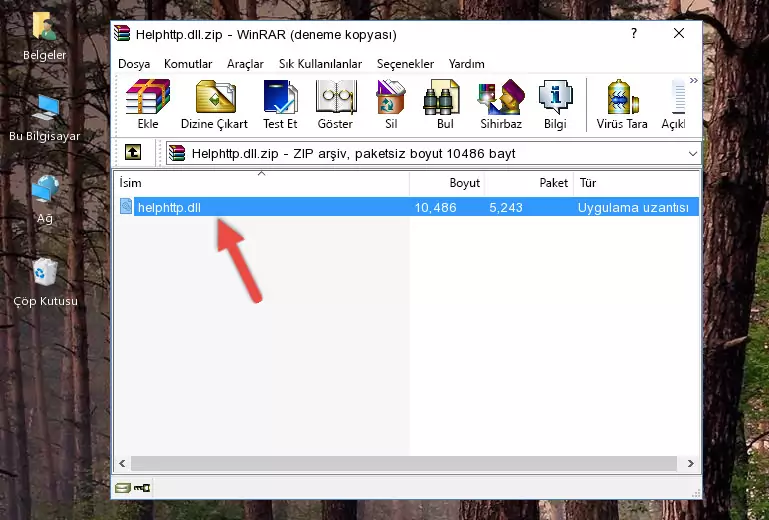Click the horizontal scrollbar right arrow
This screenshot has width=769, height=520.
pos(690,463)
